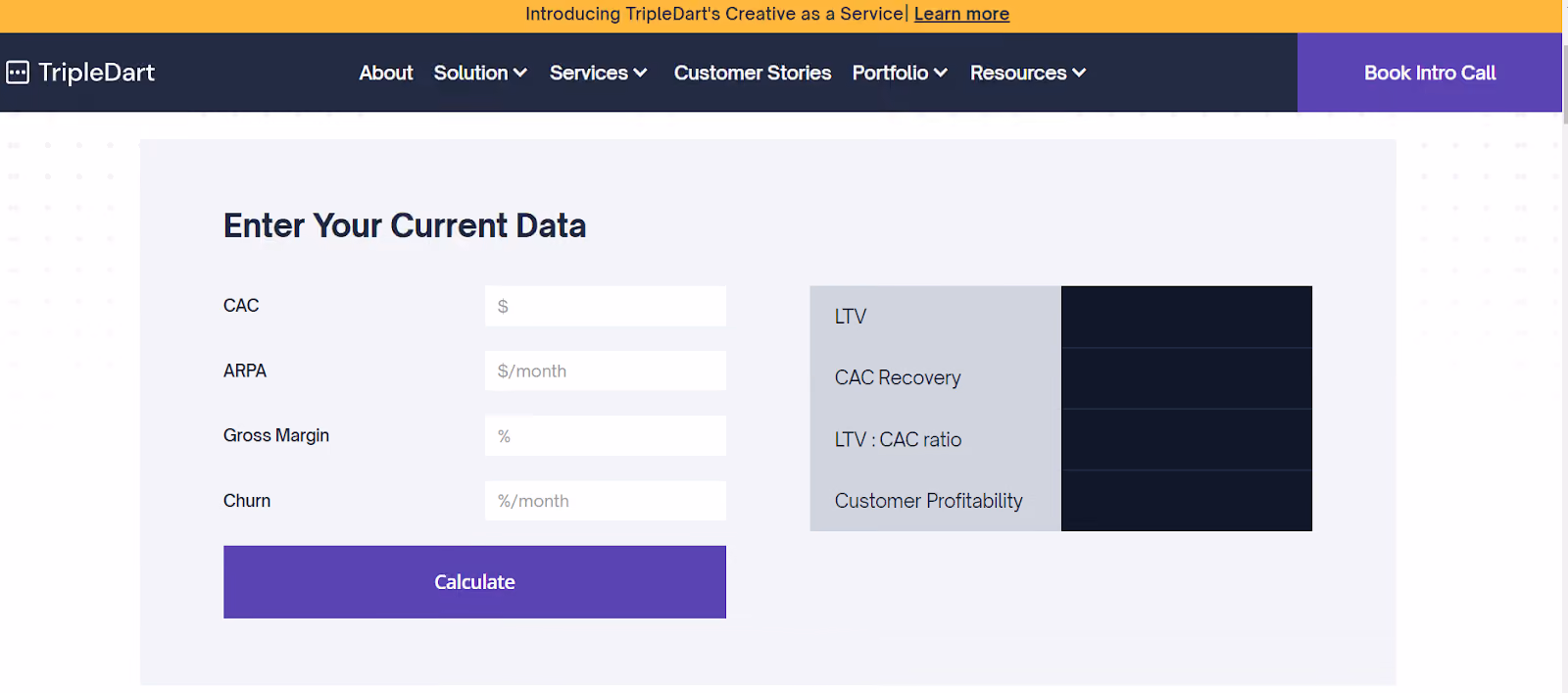Image resolution: width=1568 pixels, height=693 pixels.
Task: Focus the CAC dollar input field
Action: point(606,306)
